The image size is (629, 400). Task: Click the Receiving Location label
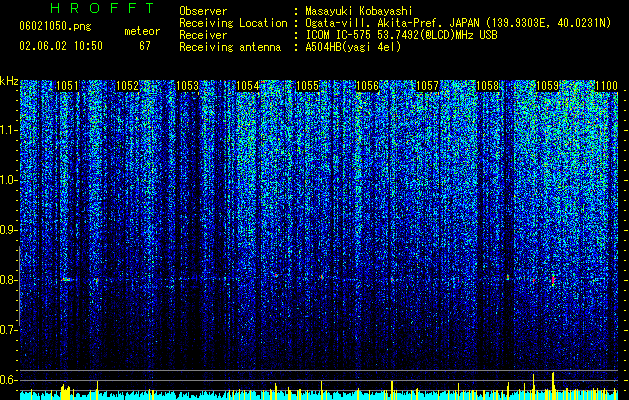233,23
